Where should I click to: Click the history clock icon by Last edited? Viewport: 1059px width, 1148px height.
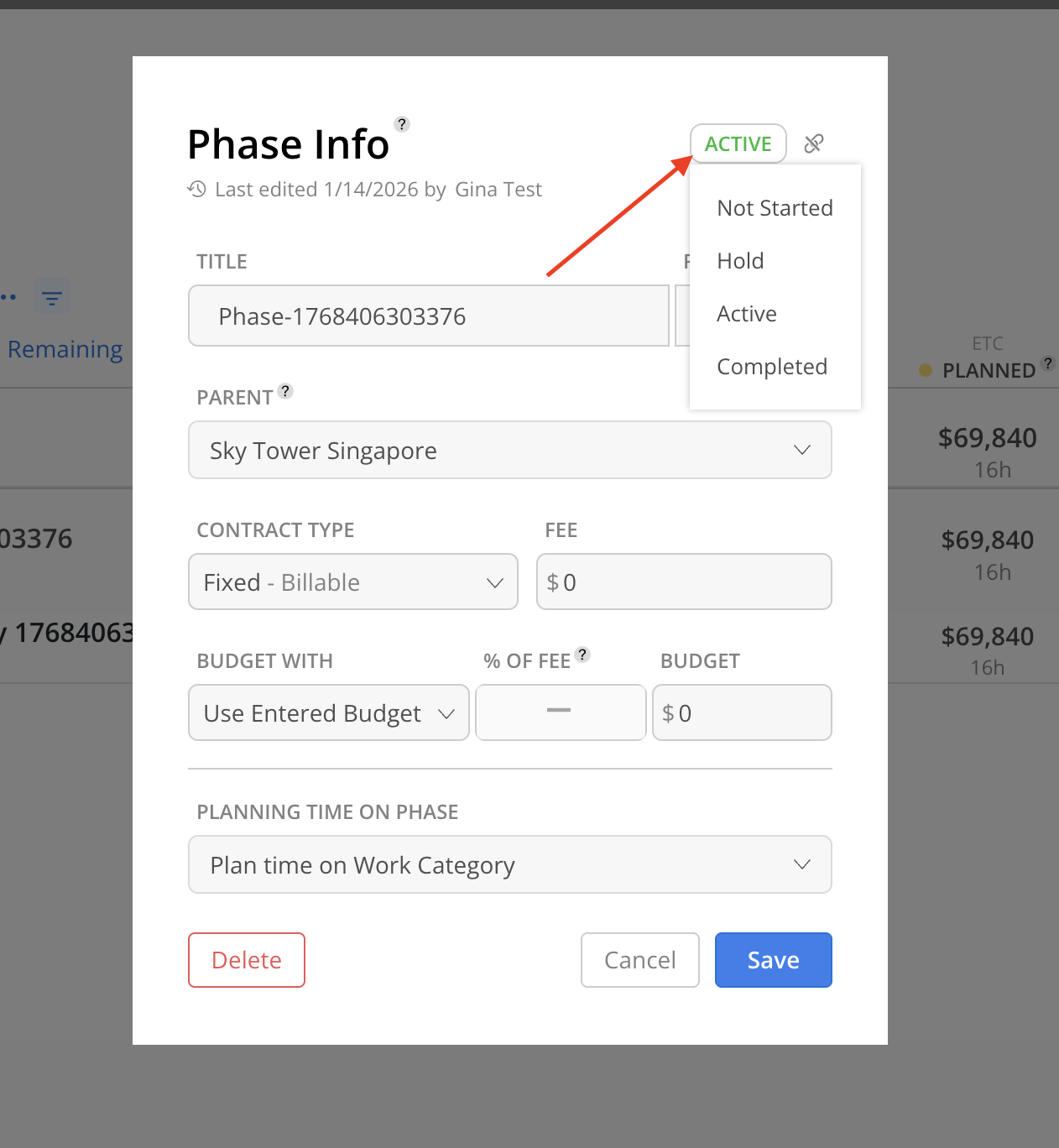pyautogui.click(x=197, y=189)
